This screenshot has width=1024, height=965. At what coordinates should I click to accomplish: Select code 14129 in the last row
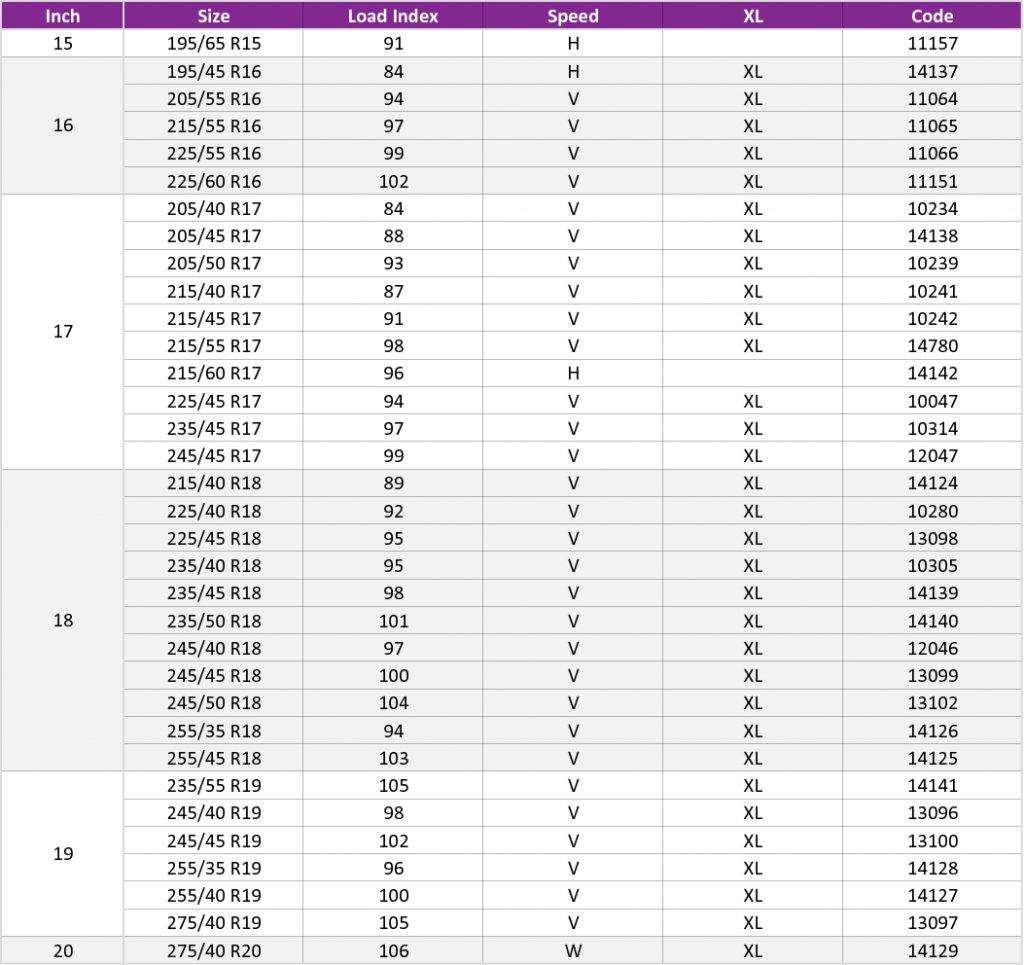(x=932, y=951)
